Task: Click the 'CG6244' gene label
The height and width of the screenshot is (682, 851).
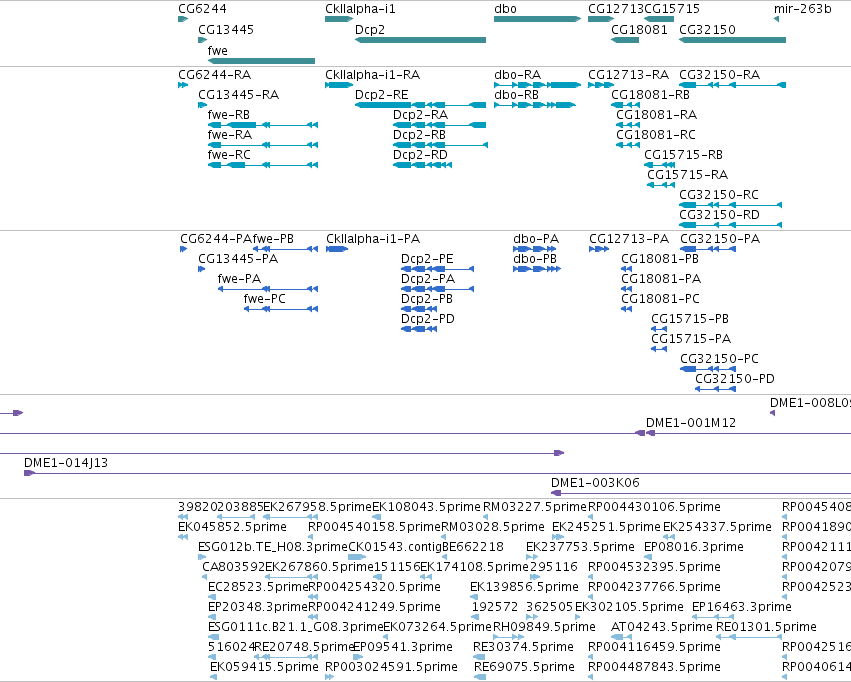Action: point(202,9)
